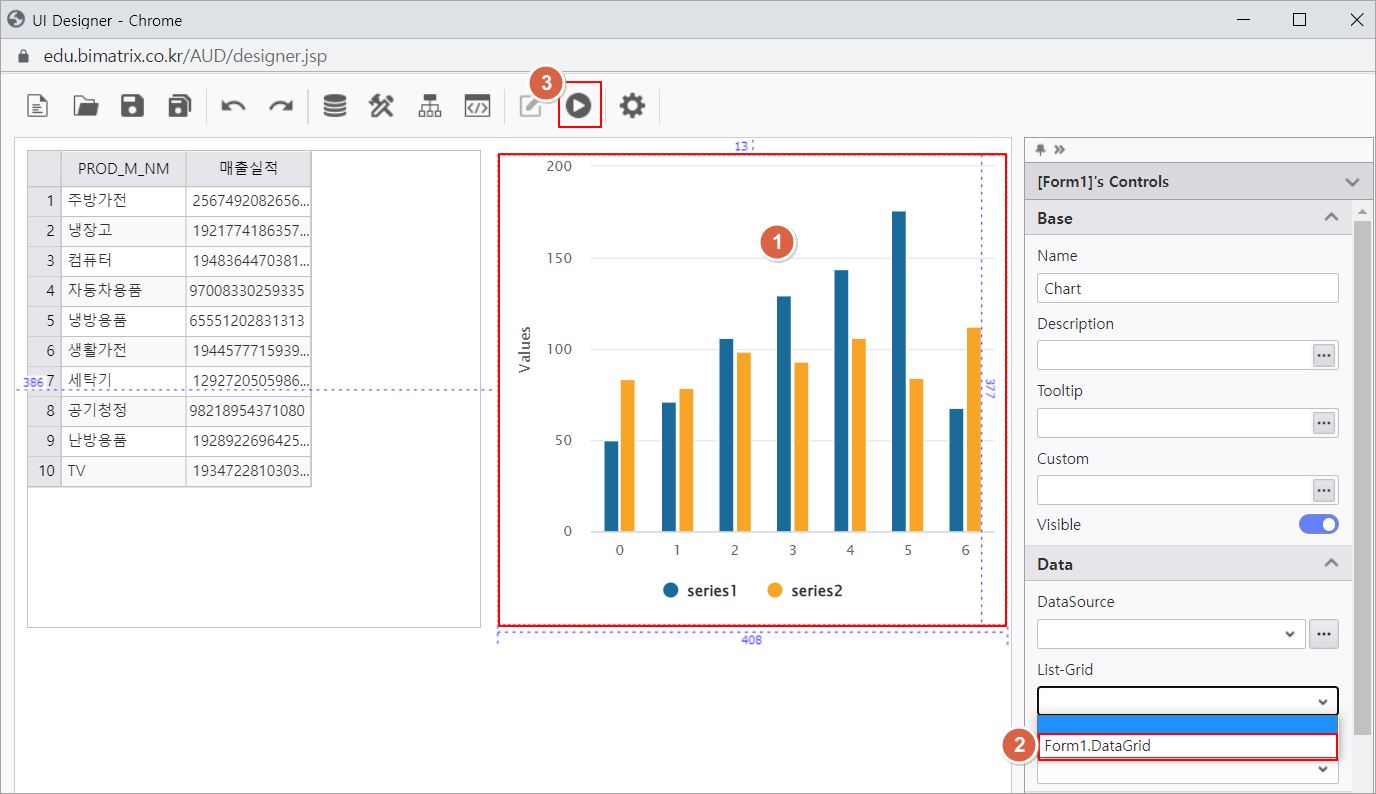Open the DataSource dropdown
Viewport: 1376px width, 794px height.
(1171, 634)
